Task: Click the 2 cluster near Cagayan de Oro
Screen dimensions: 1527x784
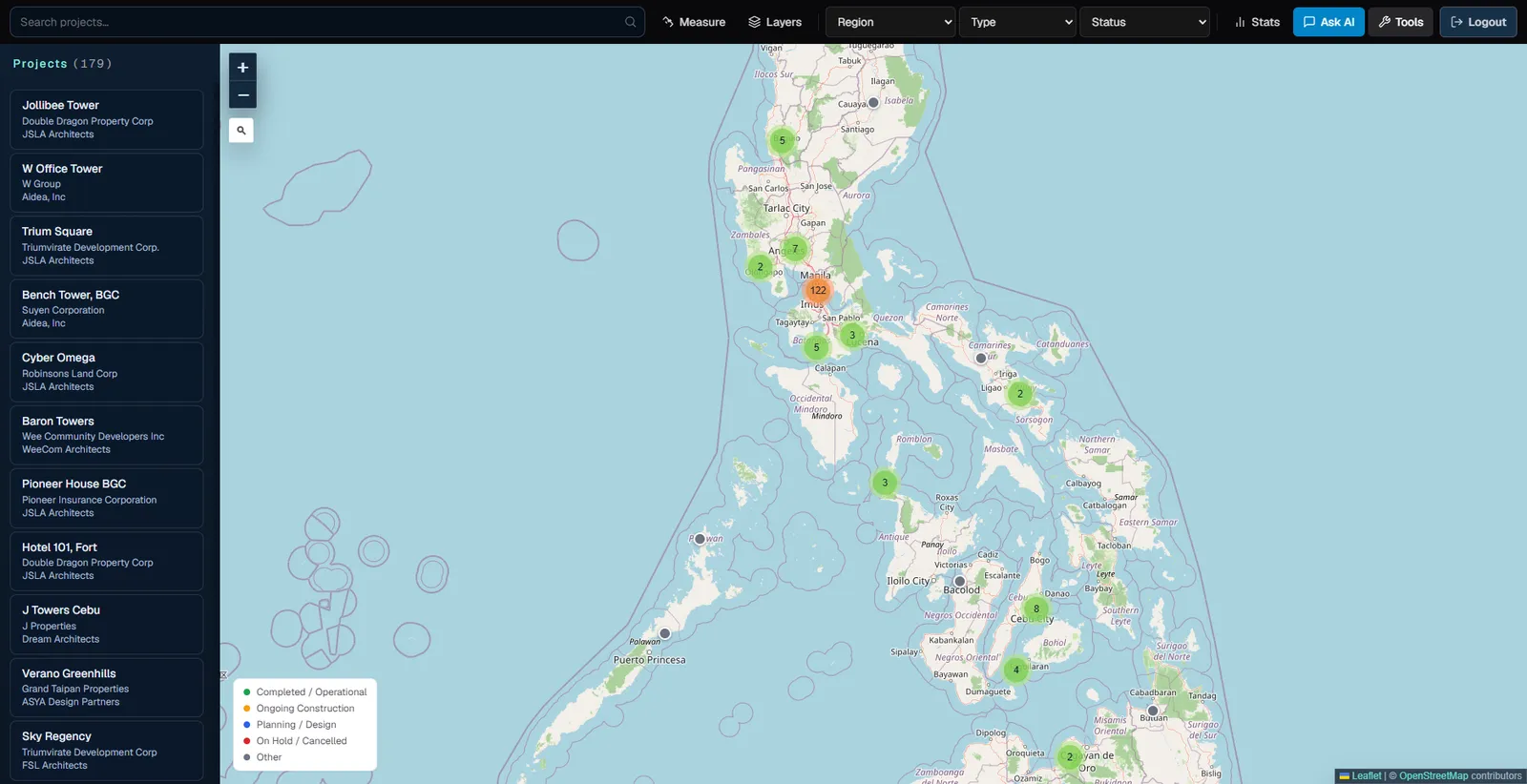Action: click(x=1070, y=757)
